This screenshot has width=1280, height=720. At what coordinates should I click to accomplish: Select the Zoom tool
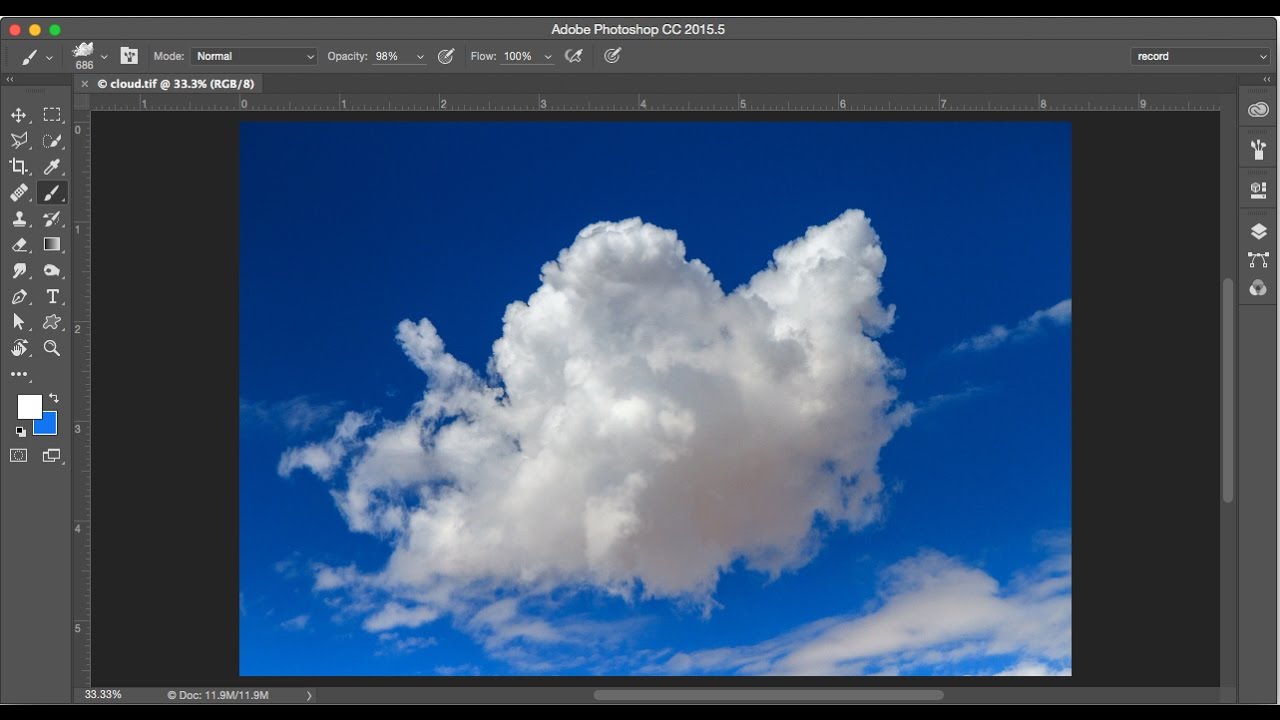click(x=52, y=348)
